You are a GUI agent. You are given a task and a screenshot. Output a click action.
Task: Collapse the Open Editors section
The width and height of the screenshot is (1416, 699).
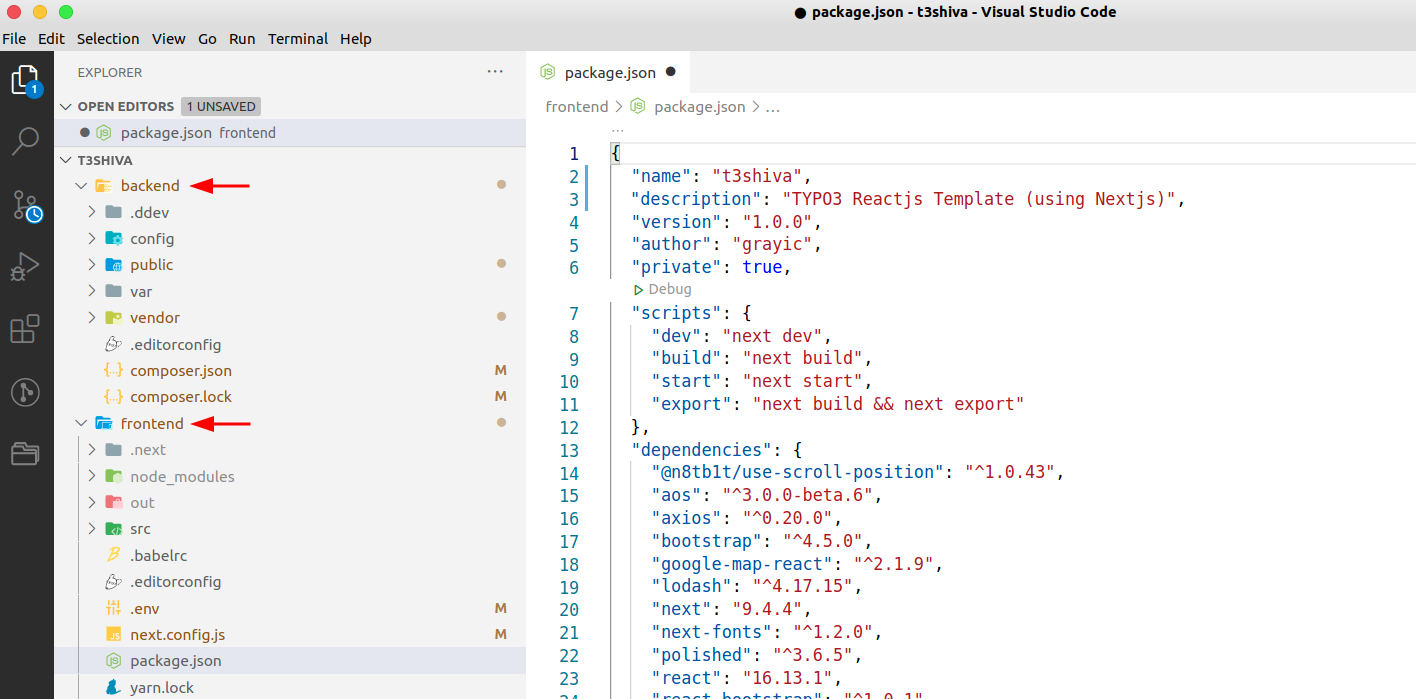[x=66, y=107]
